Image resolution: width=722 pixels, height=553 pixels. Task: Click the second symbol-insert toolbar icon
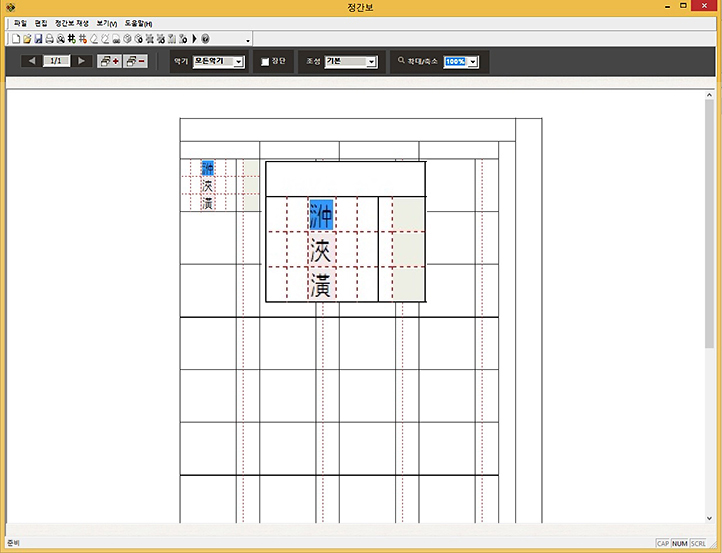tap(160, 39)
